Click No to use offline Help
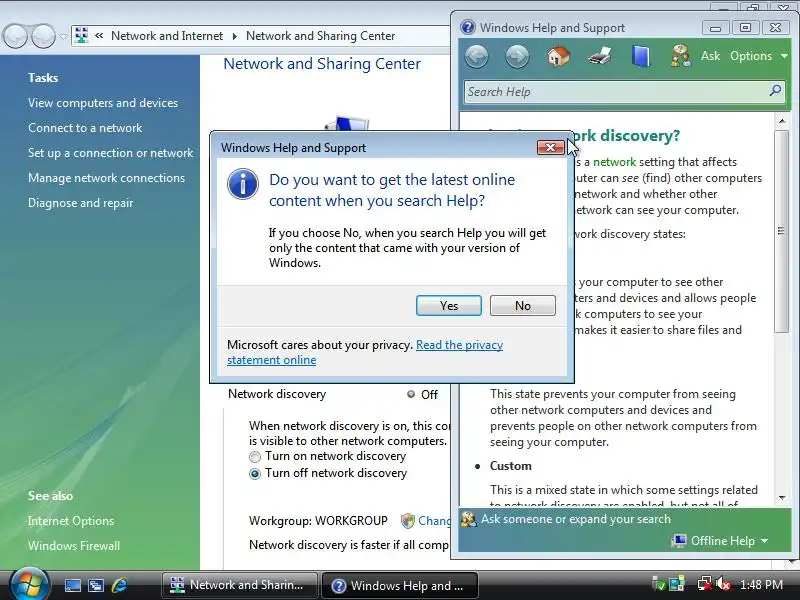This screenshot has height=600, width=800. tap(522, 306)
